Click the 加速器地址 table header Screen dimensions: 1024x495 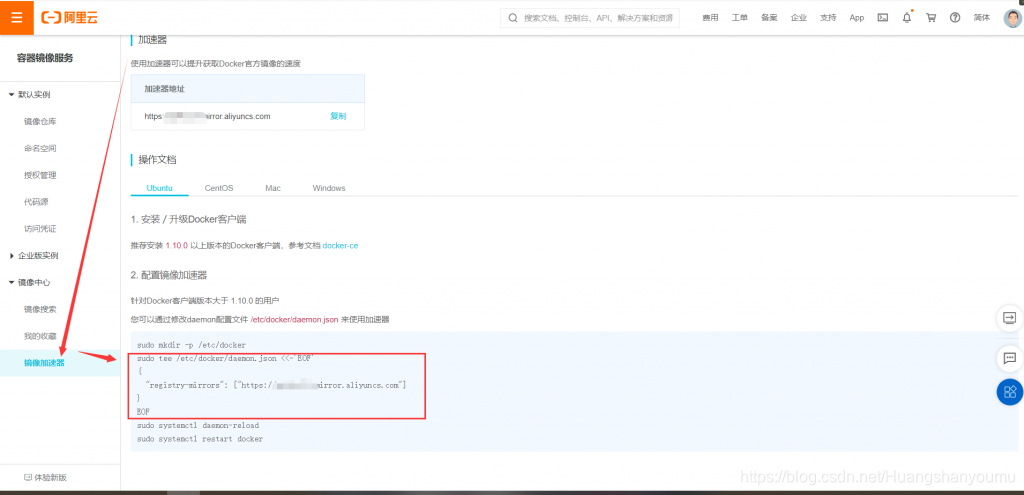[165, 88]
